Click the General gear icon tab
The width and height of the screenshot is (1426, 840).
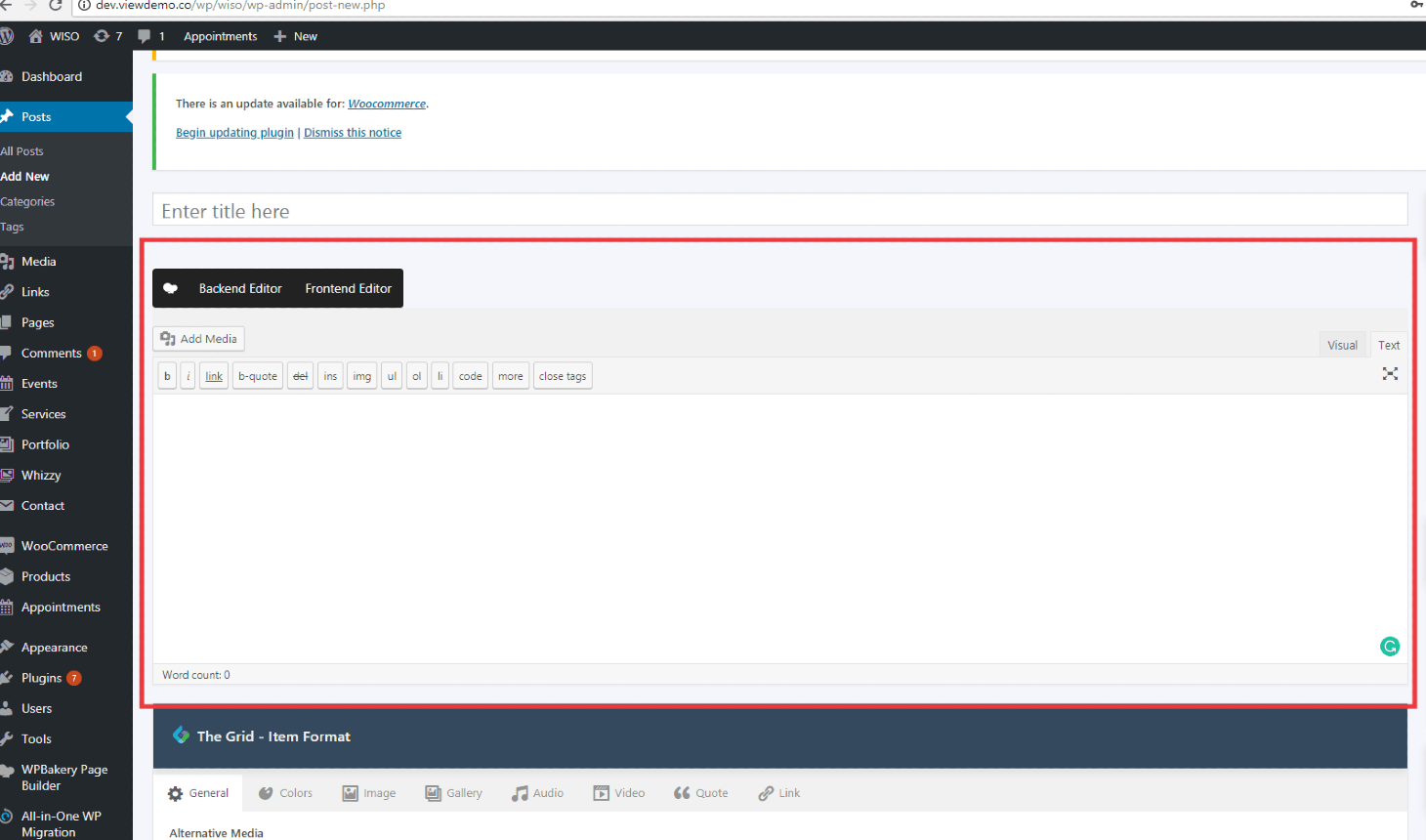point(198,793)
